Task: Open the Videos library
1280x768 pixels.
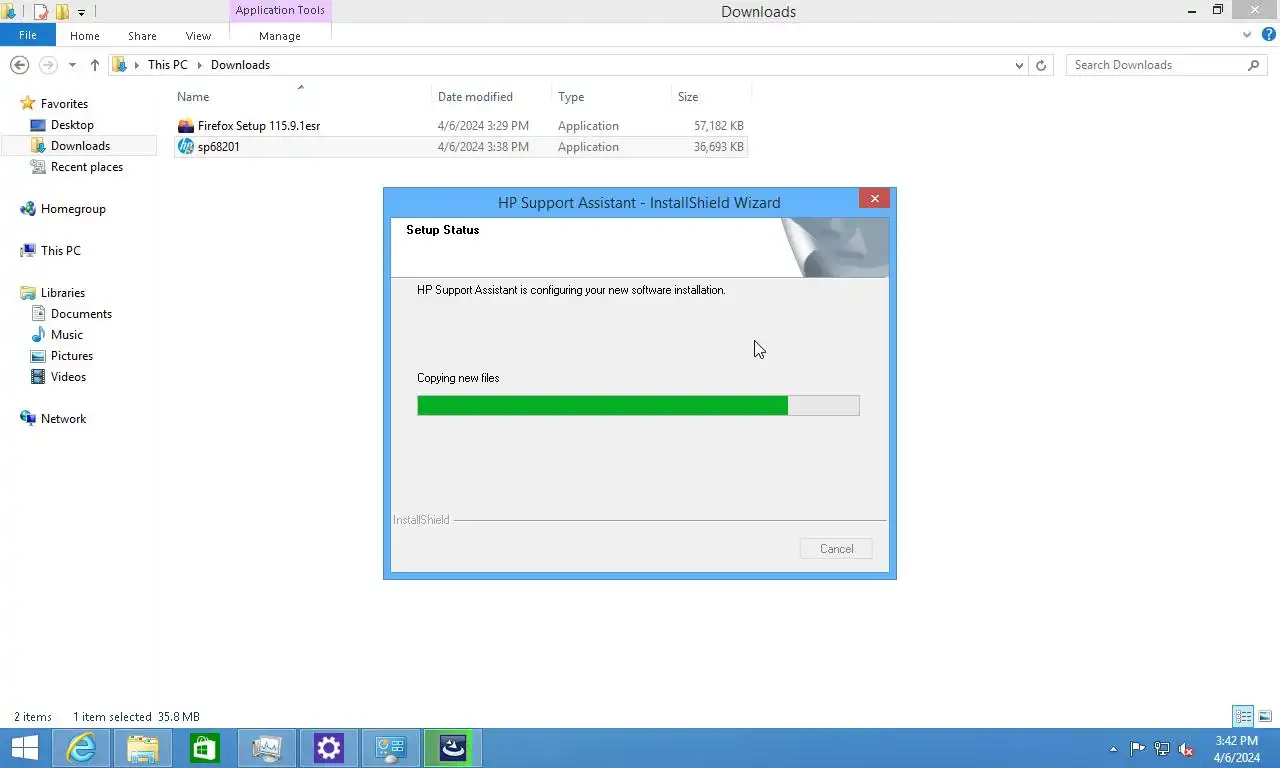Action: coord(68,377)
